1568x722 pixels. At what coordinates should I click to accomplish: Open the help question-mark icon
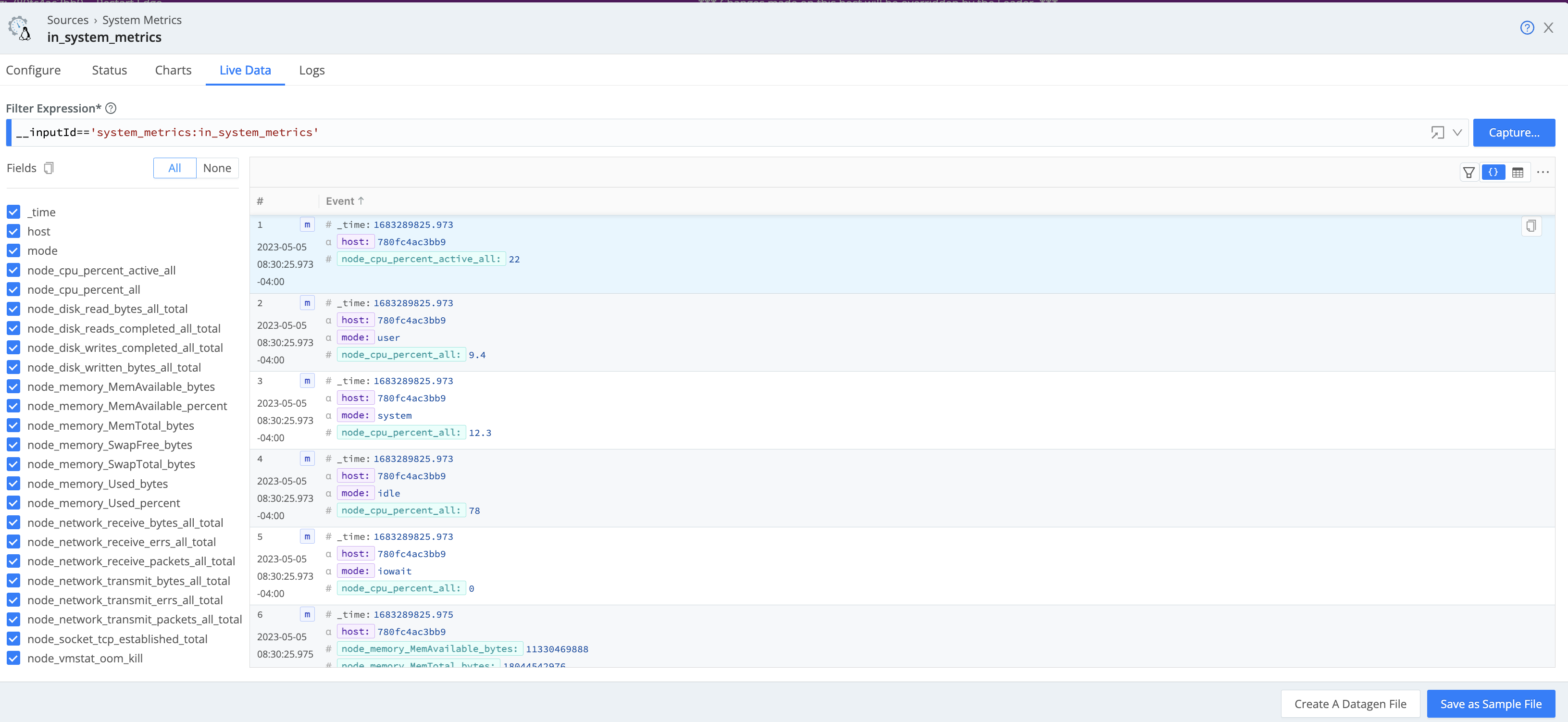coord(1527,27)
